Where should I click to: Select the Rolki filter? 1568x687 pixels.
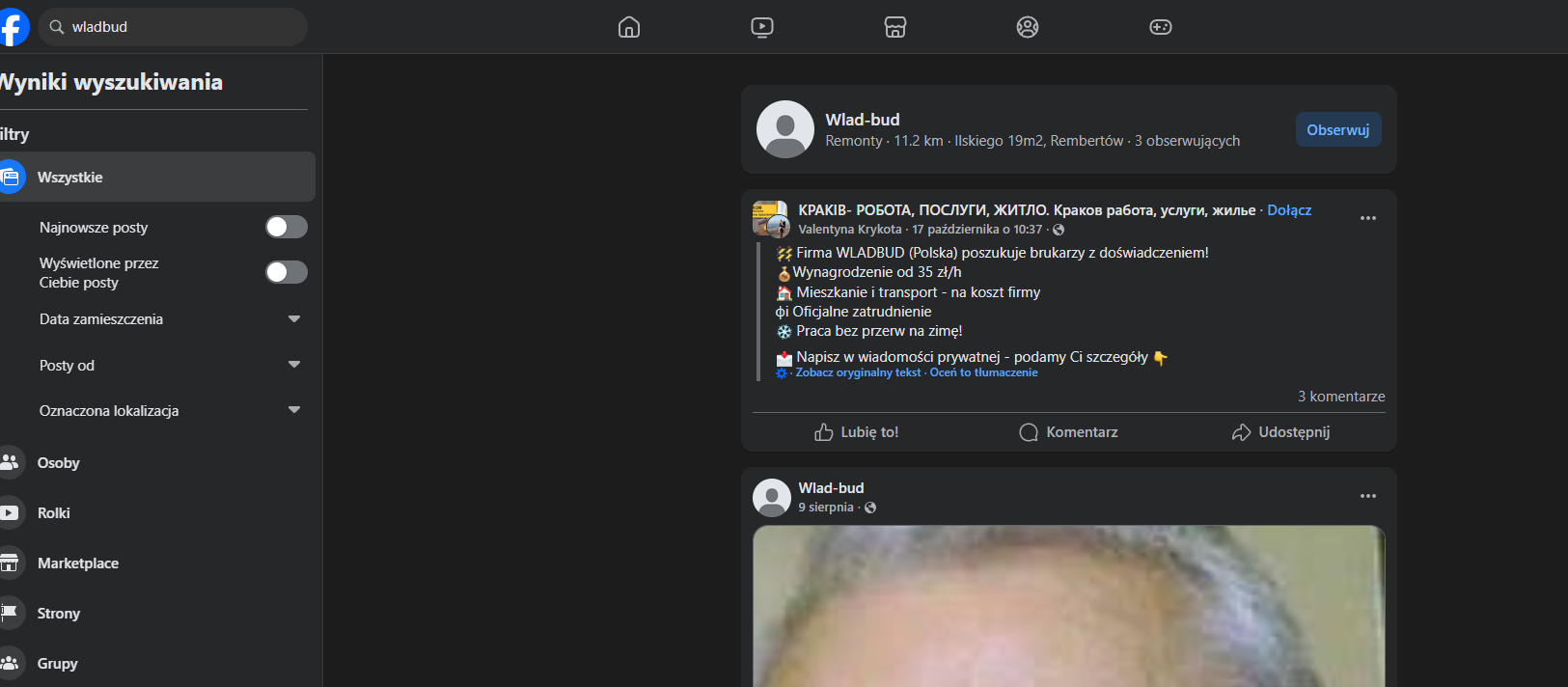pos(54,513)
